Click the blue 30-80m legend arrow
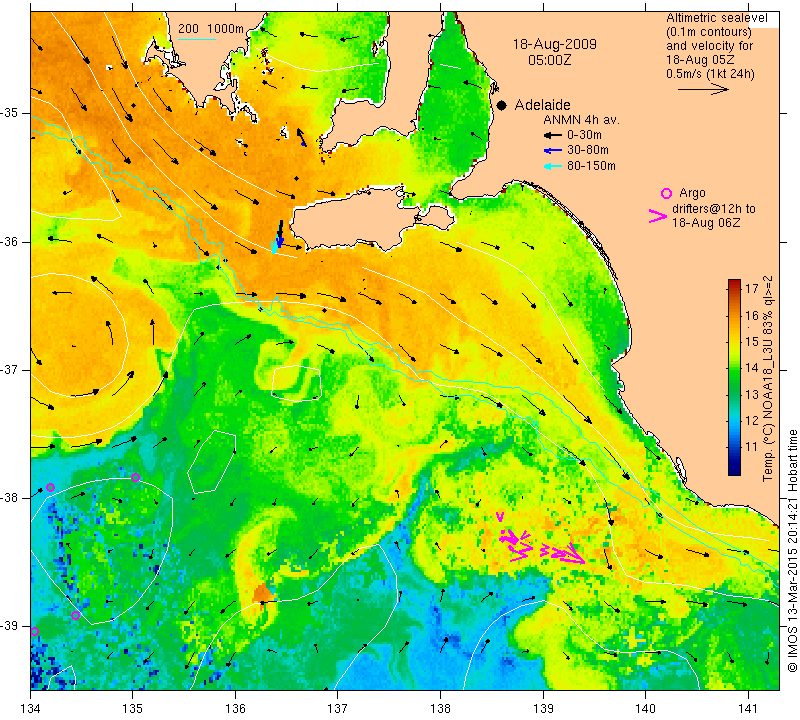Viewport: 800px width, 720px height. pos(553,151)
